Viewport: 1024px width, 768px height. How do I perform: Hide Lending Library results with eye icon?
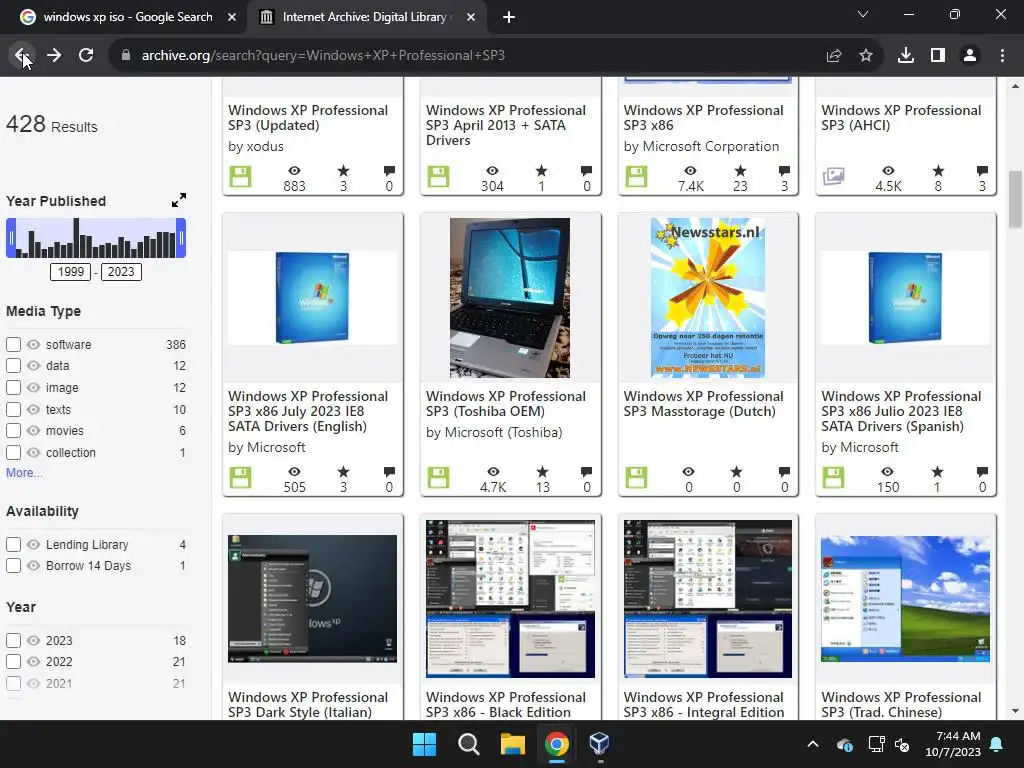[x=33, y=545]
